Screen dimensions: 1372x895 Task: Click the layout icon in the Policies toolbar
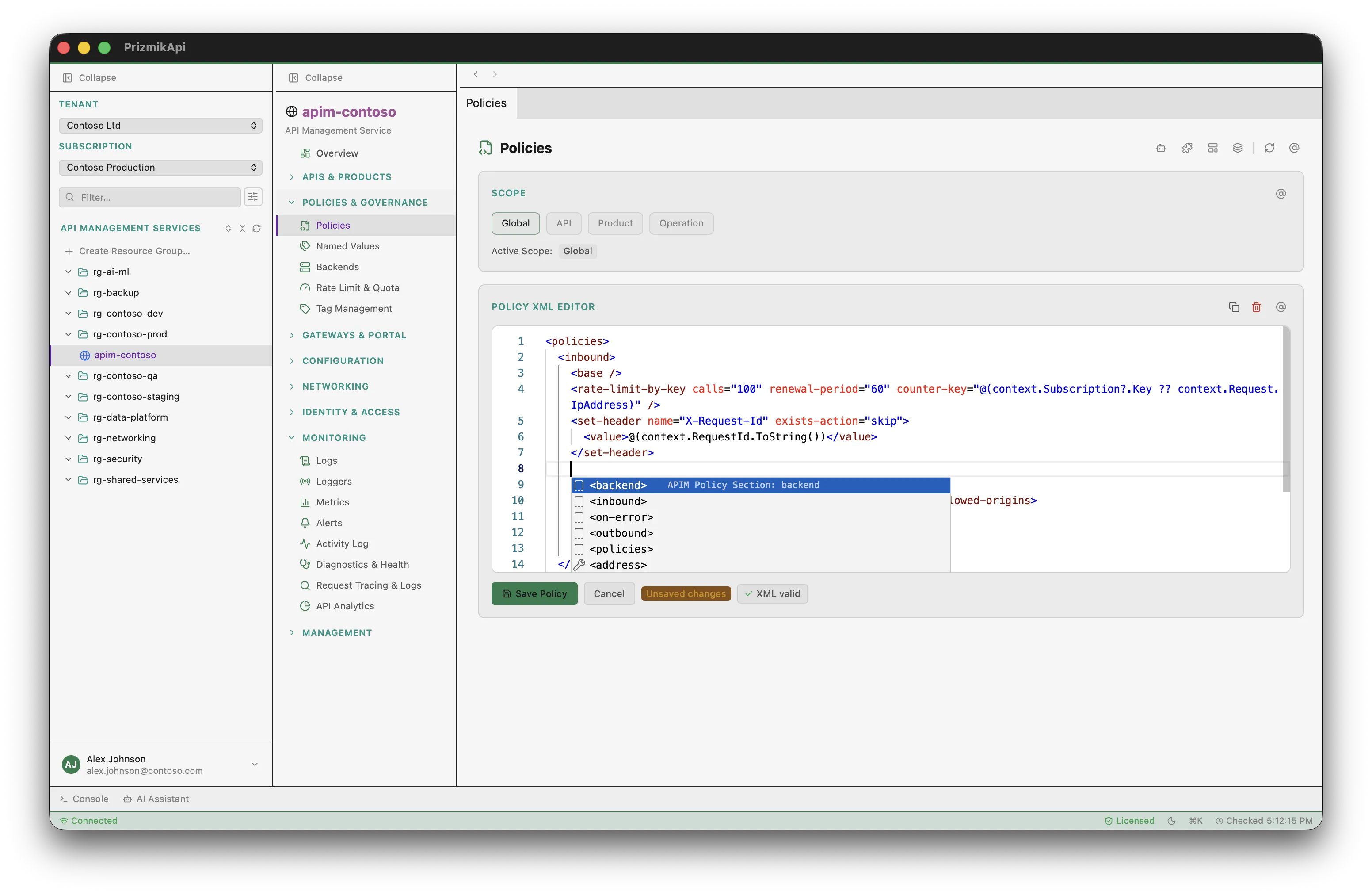pos(1212,148)
